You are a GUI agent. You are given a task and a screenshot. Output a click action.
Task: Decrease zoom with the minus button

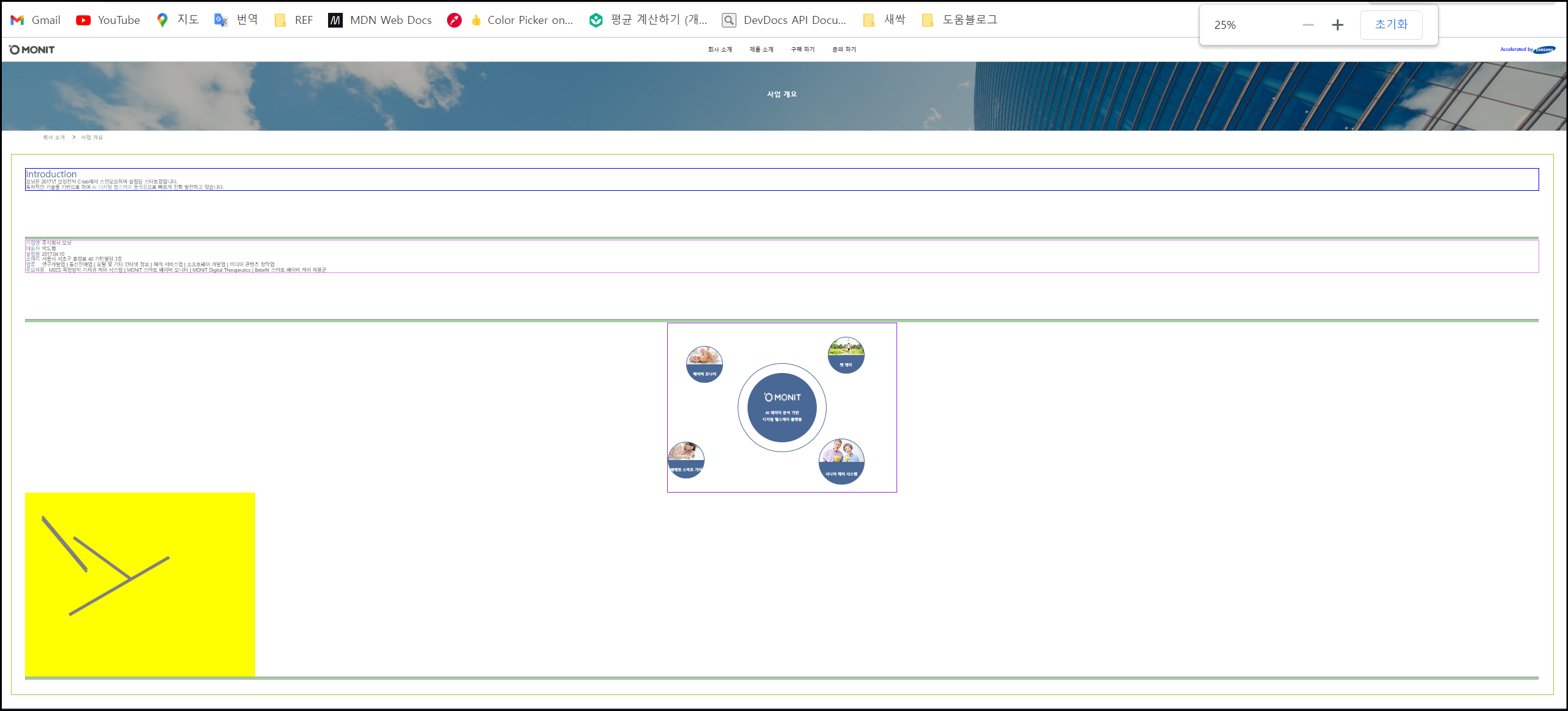(1308, 25)
